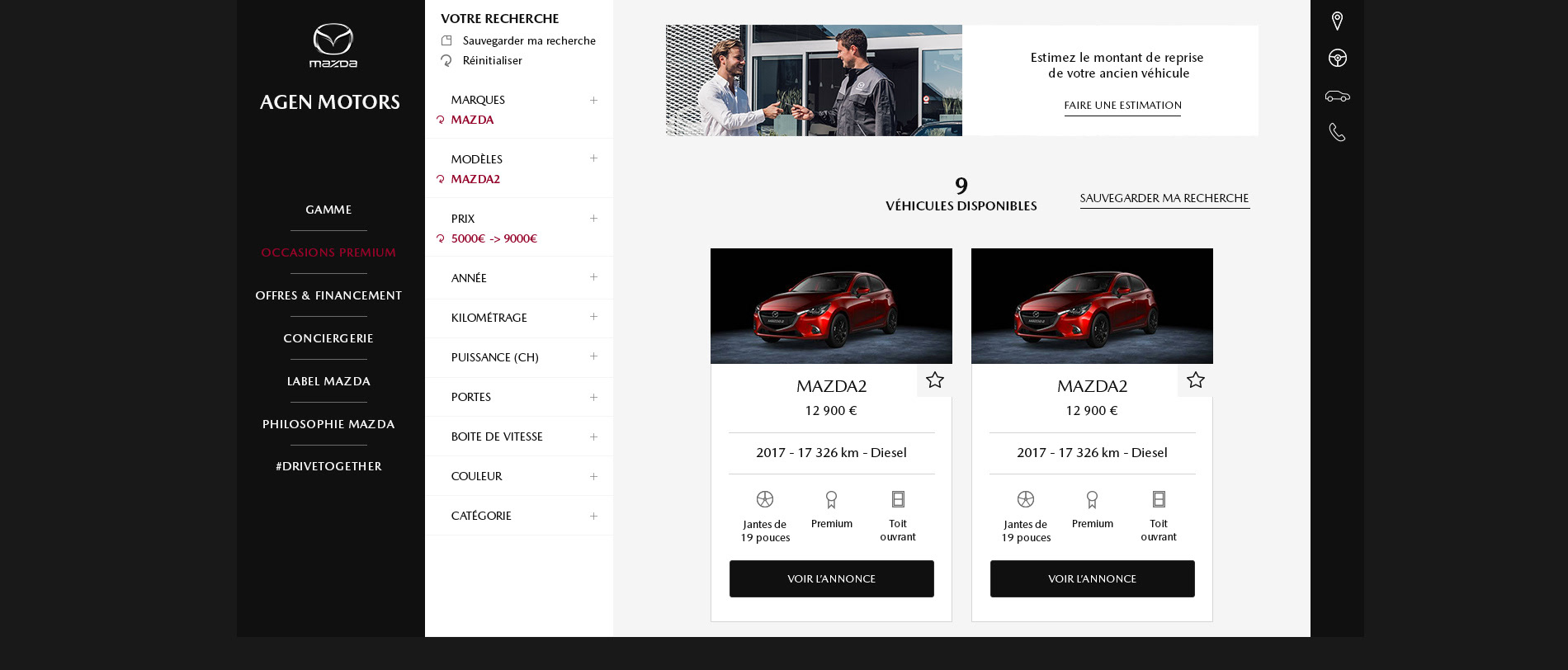This screenshot has height=670, width=1568.
Task: Favorite the second MAZDA2 card star
Action: (1195, 380)
